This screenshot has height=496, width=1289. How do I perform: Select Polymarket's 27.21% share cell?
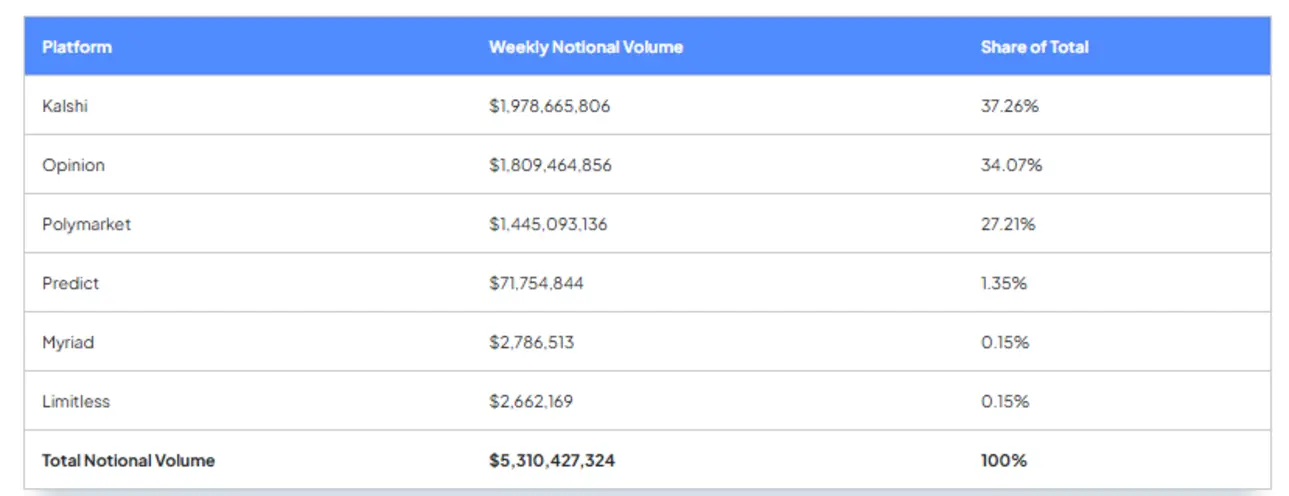tap(1008, 224)
